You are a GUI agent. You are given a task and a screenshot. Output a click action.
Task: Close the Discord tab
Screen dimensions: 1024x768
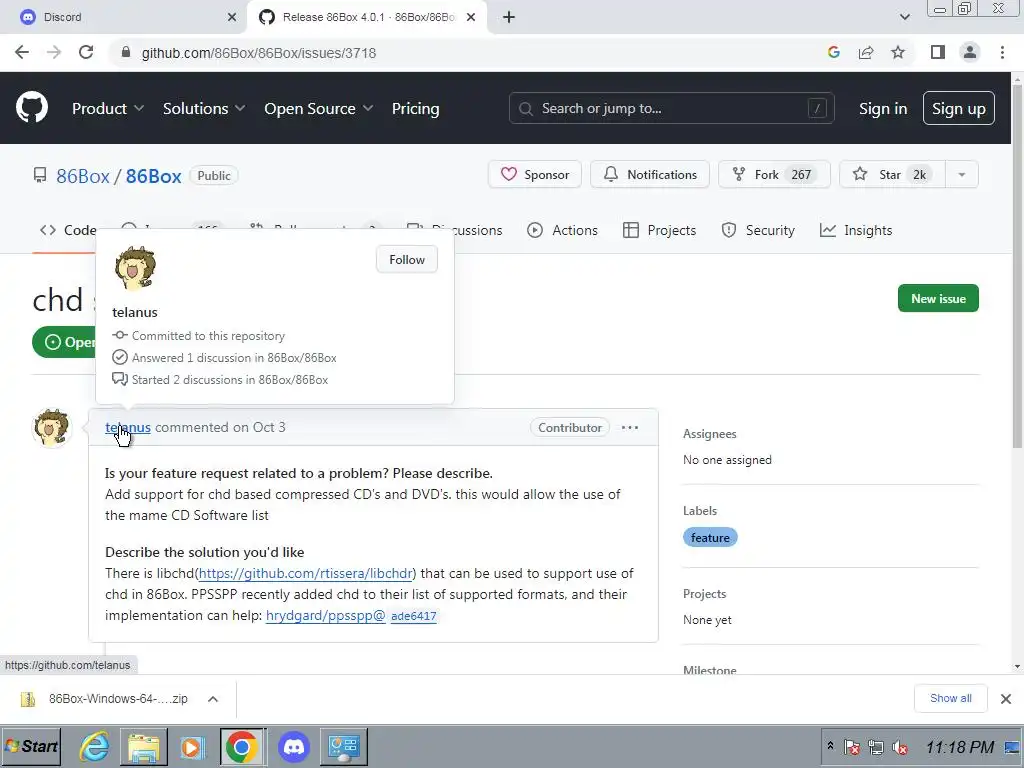231,17
